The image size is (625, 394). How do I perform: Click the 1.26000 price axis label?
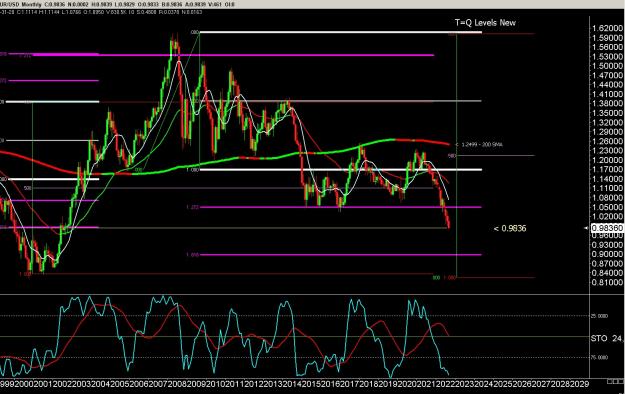click(607, 142)
